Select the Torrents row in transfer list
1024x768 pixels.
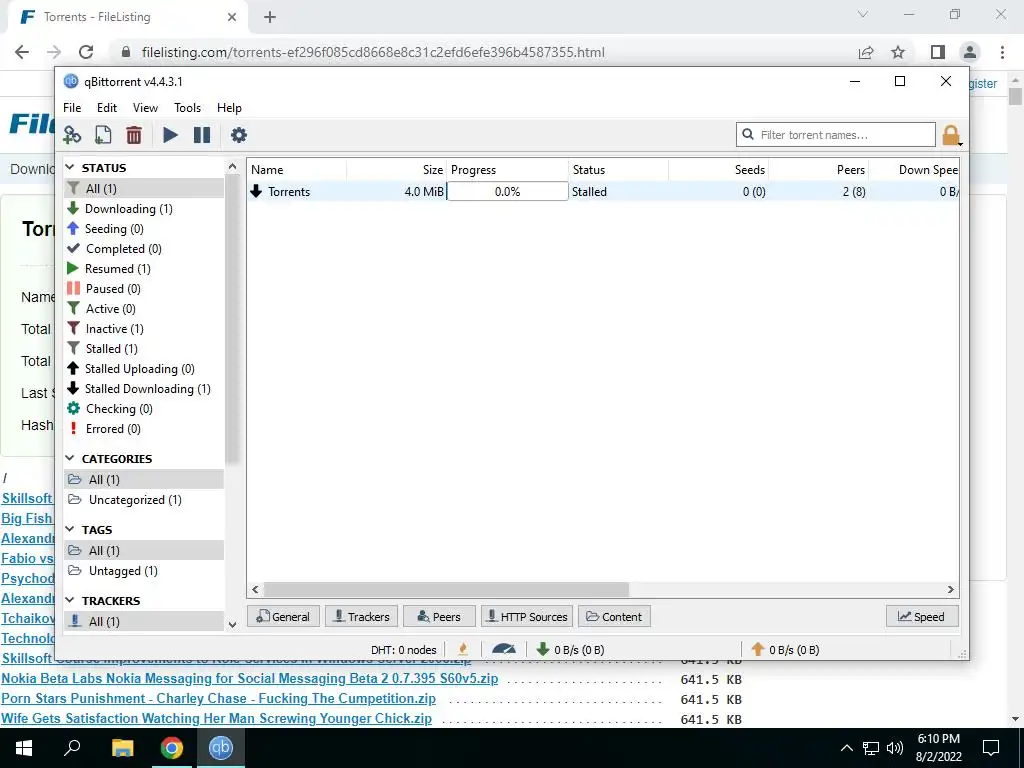pos(603,191)
